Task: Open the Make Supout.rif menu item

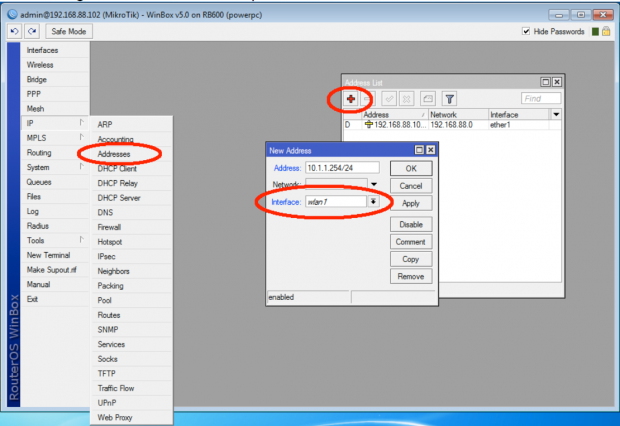Action: click(55, 270)
